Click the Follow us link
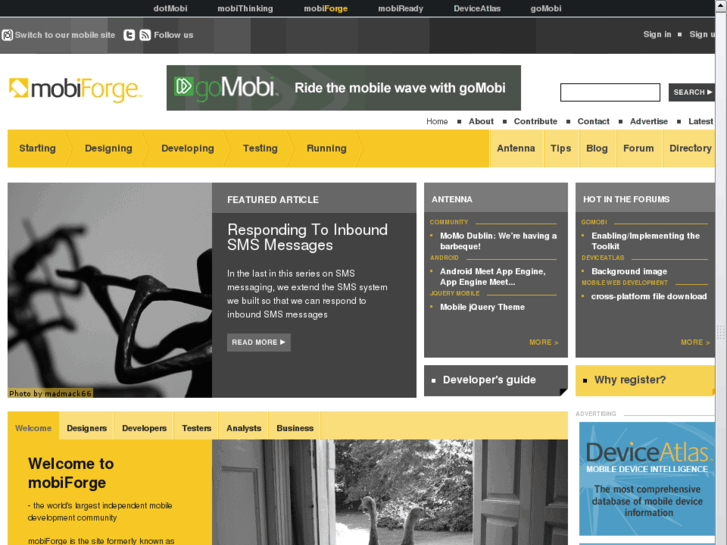The height and width of the screenshot is (545, 727). tap(173, 35)
